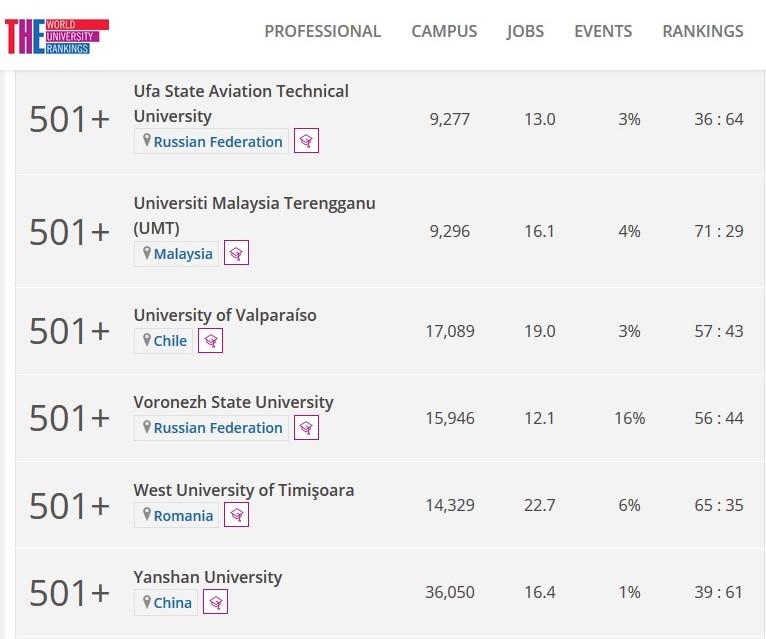Click graduation cap icon beside Ufa's Russian Federation
This screenshot has height=639, width=766.
[307, 141]
